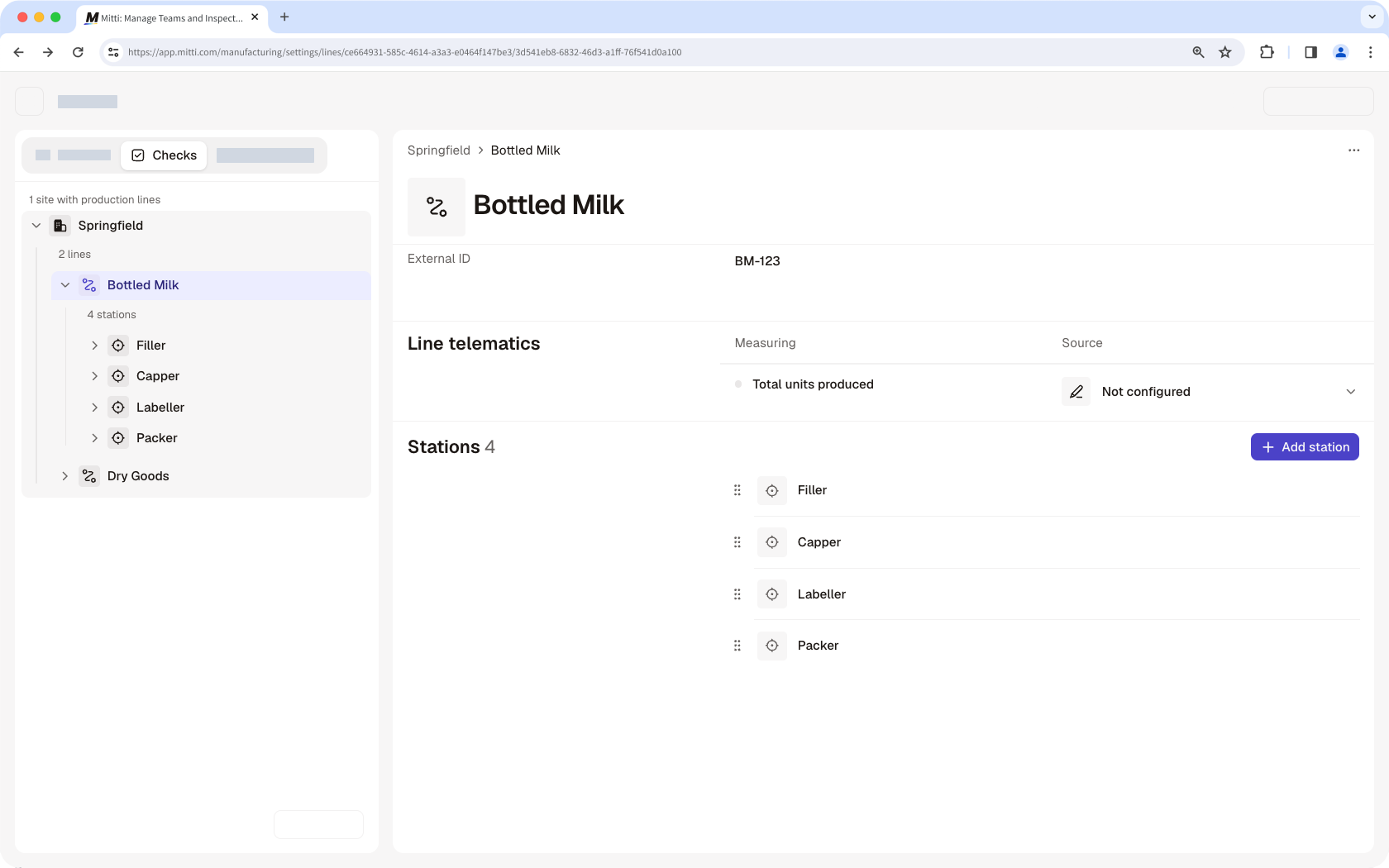Image resolution: width=1389 pixels, height=868 pixels.
Task: Select Dry Goods line in sidebar
Action: click(138, 476)
